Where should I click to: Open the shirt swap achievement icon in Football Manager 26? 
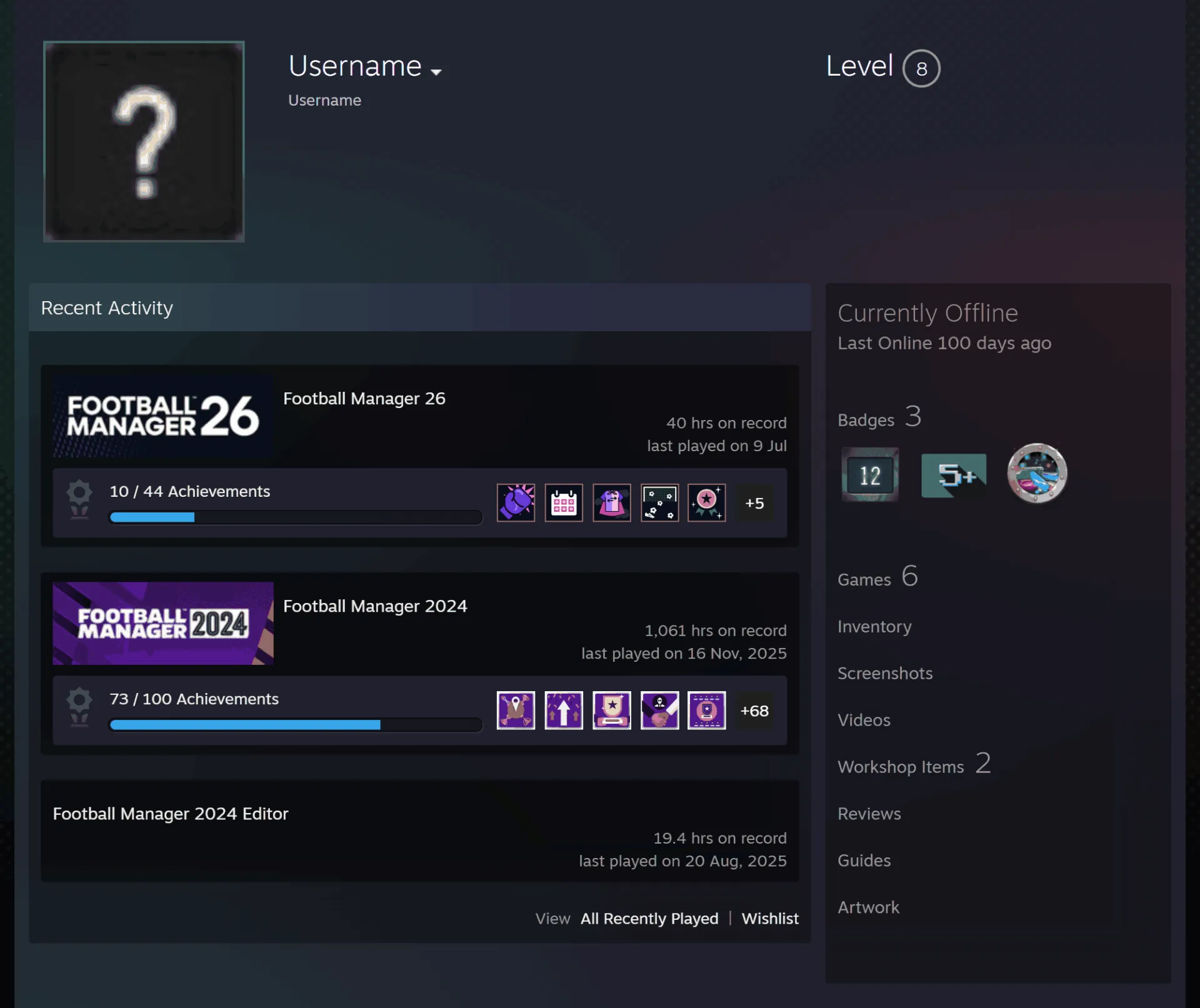(x=612, y=502)
